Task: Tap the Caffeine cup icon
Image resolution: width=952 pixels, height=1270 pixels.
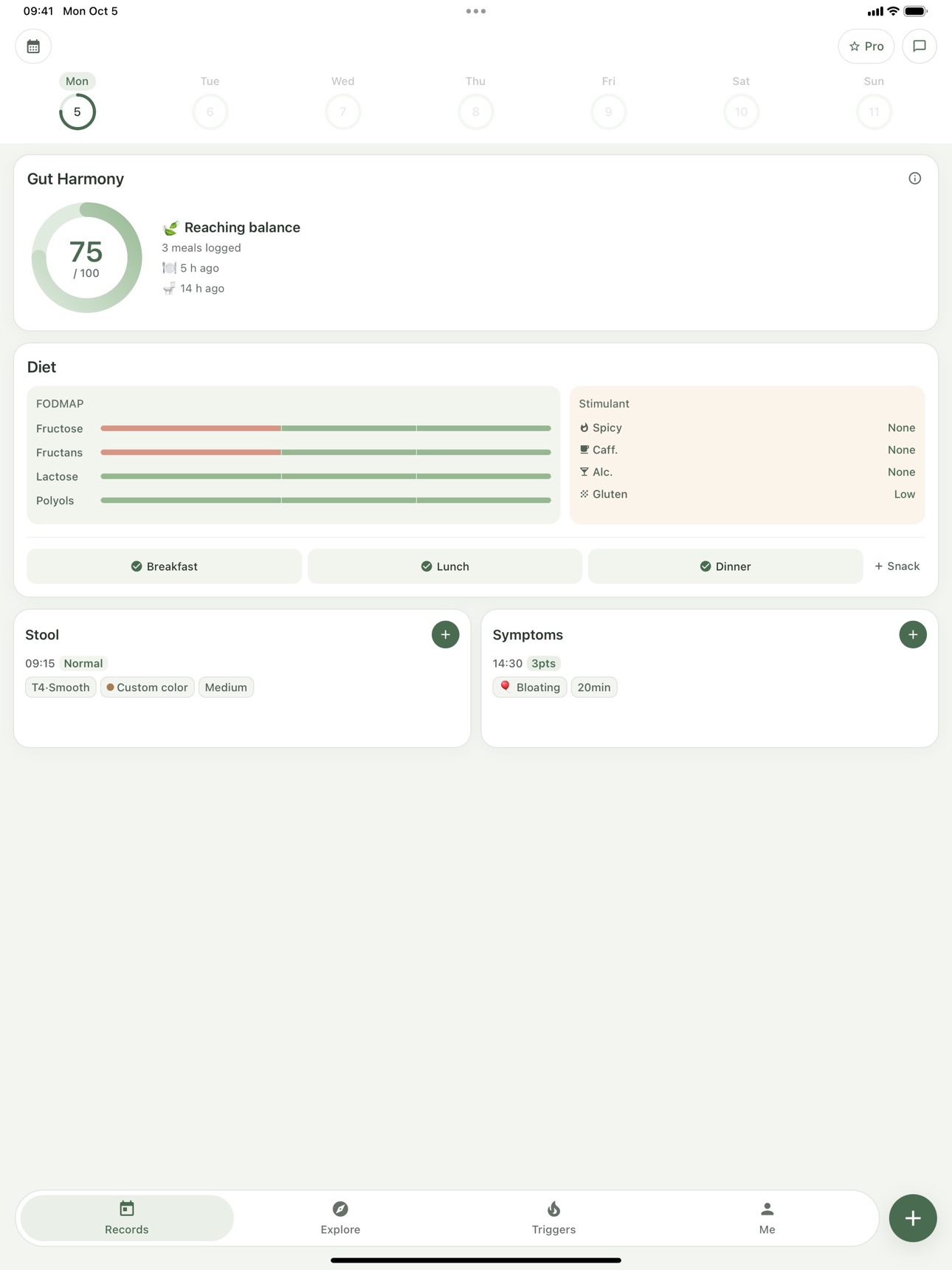Action: click(x=584, y=450)
